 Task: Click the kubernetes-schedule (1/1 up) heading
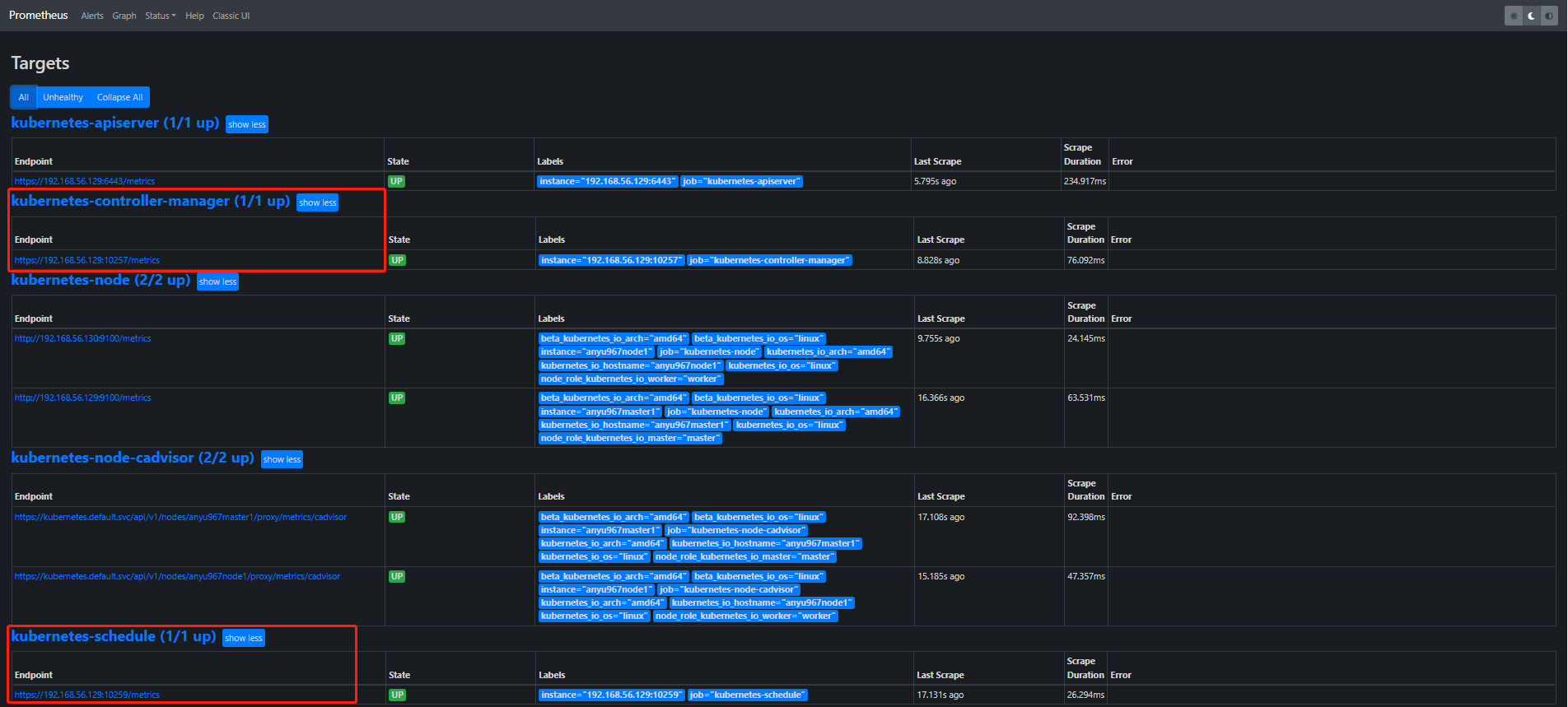[x=114, y=637]
